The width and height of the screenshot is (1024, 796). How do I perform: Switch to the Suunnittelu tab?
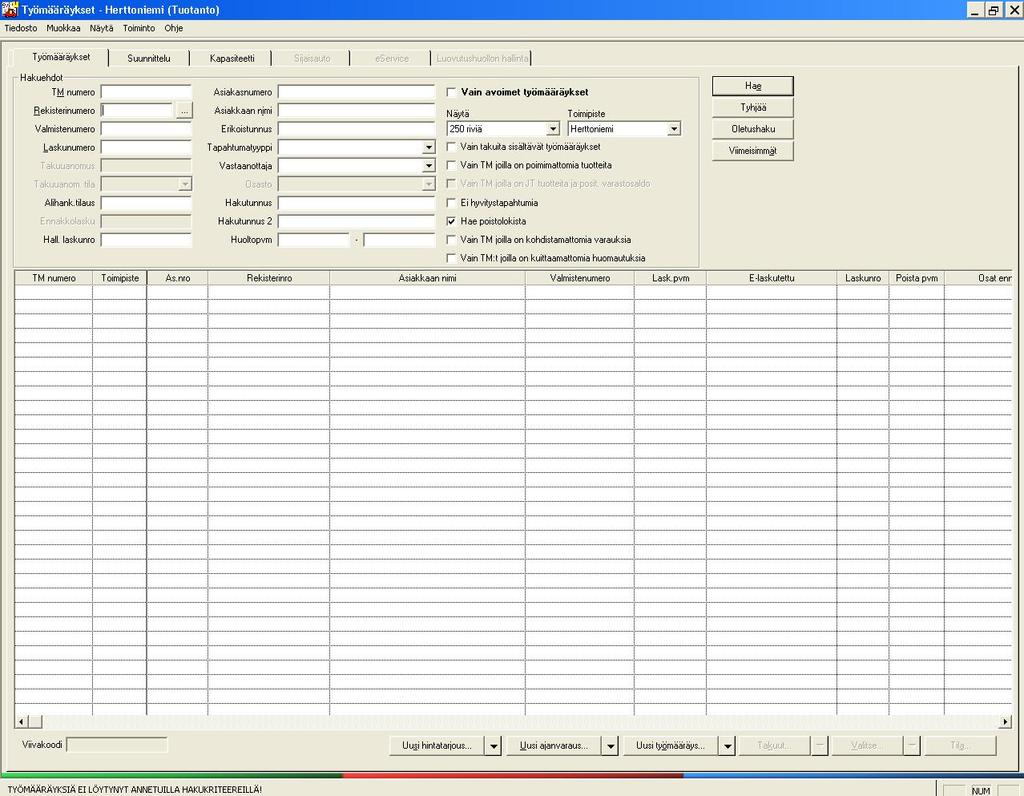point(149,58)
